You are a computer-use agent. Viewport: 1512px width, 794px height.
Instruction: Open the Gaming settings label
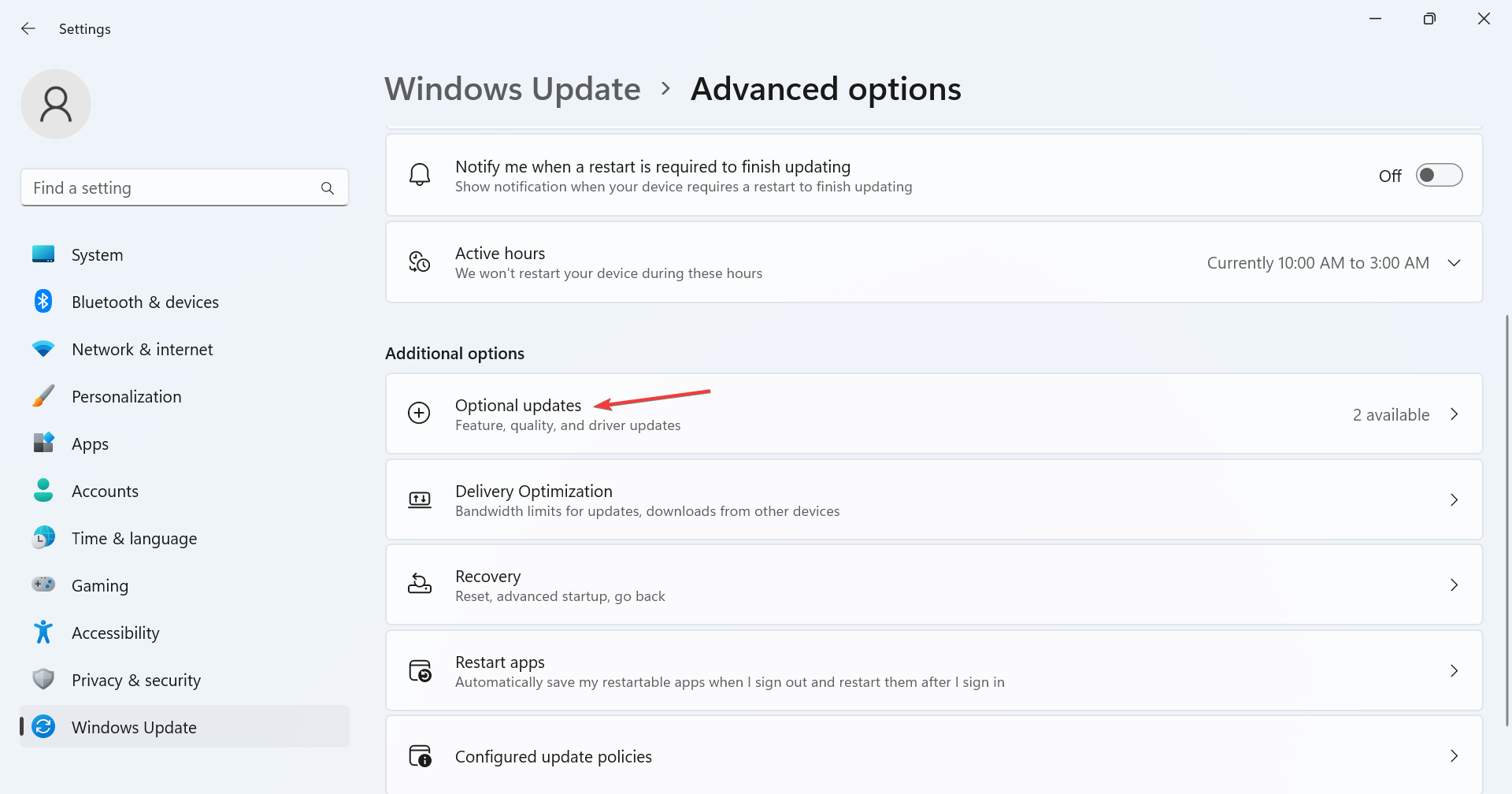click(99, 586)
